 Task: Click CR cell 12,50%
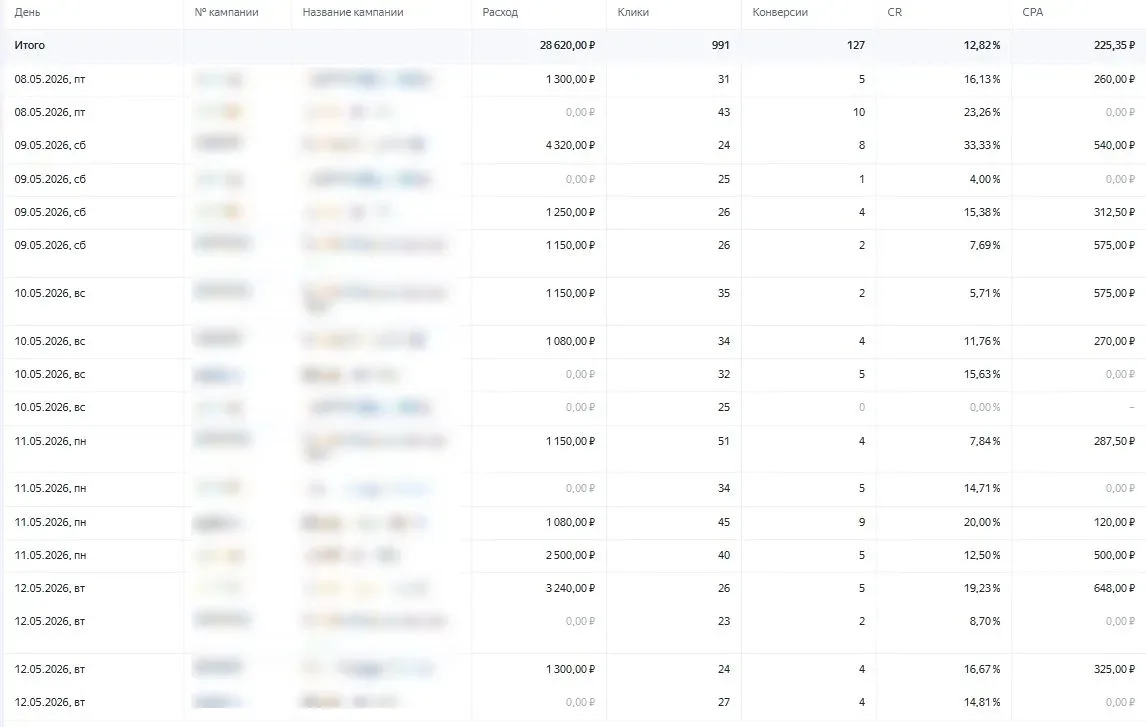[982, 555]
